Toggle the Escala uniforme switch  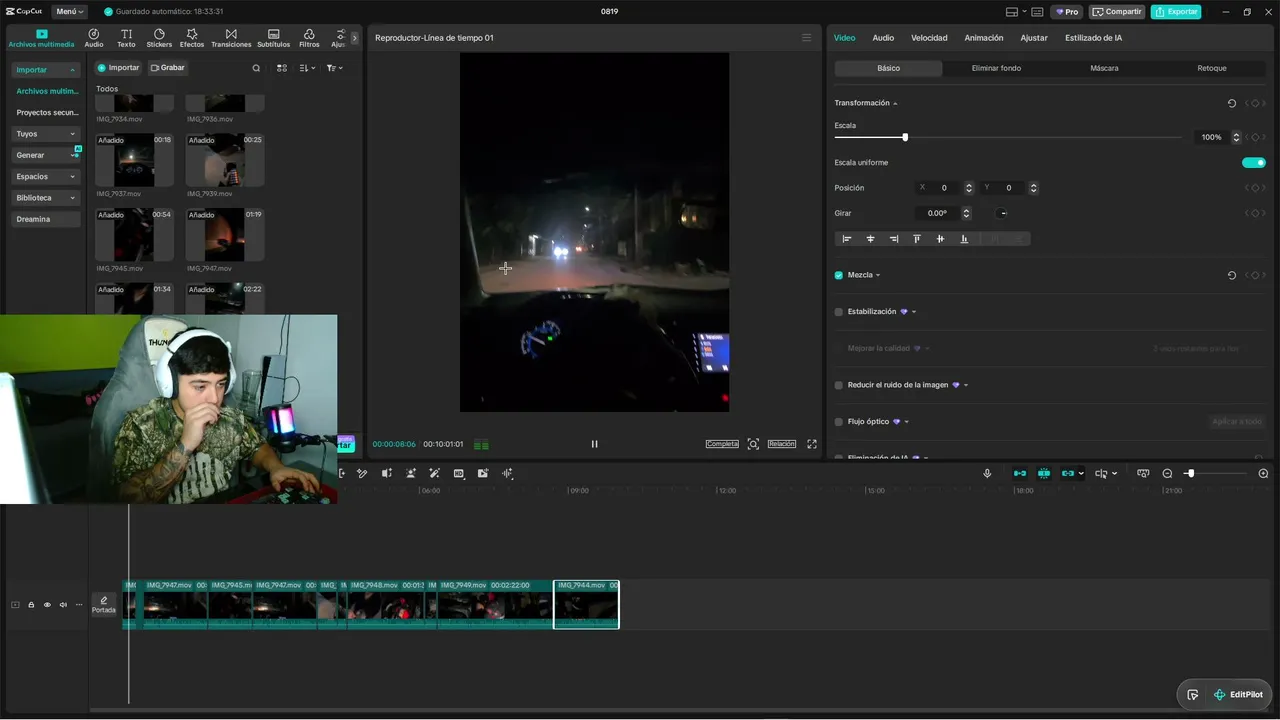click(x=1253, y=162)
